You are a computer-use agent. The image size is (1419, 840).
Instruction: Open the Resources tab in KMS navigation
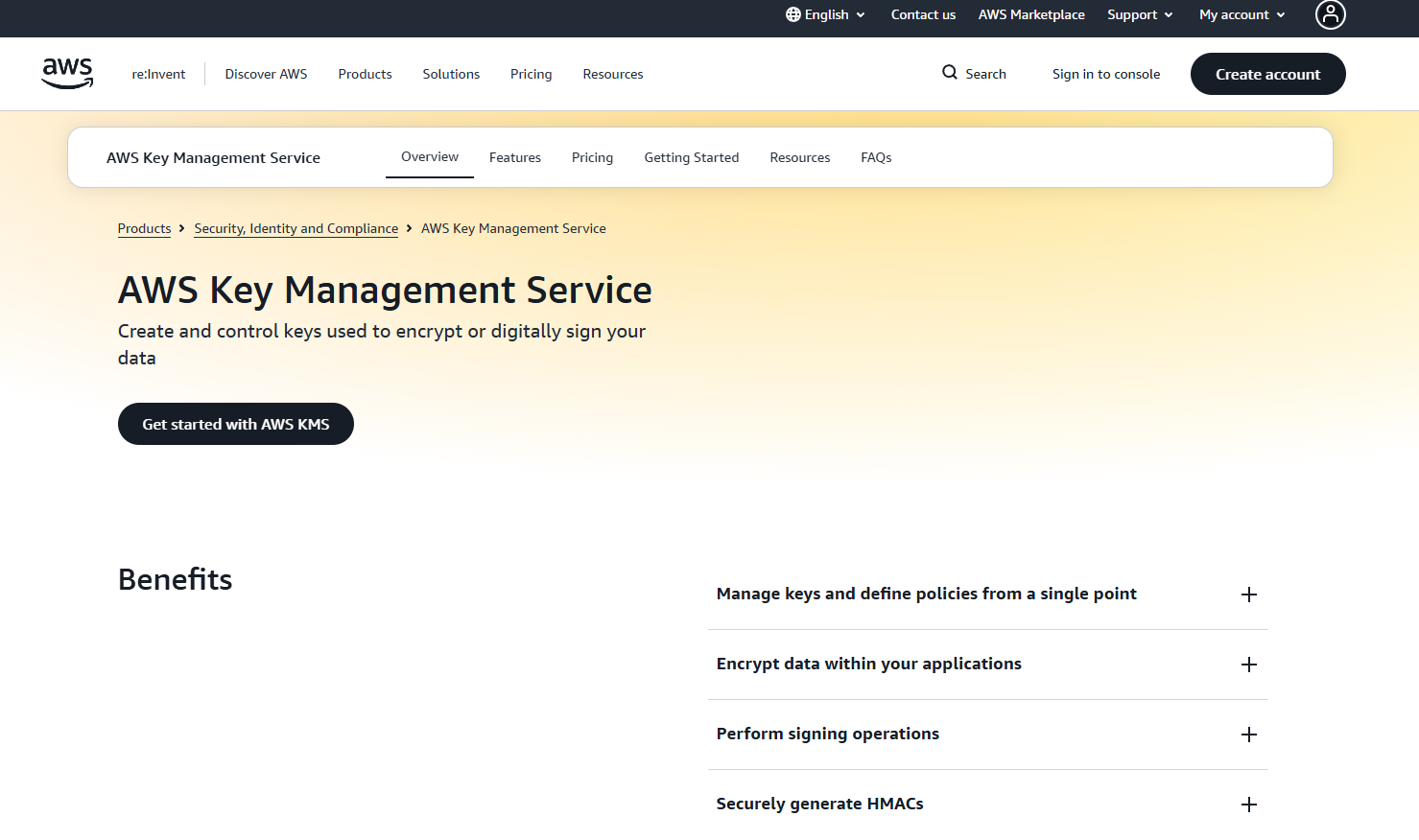[x=800, y=157]
